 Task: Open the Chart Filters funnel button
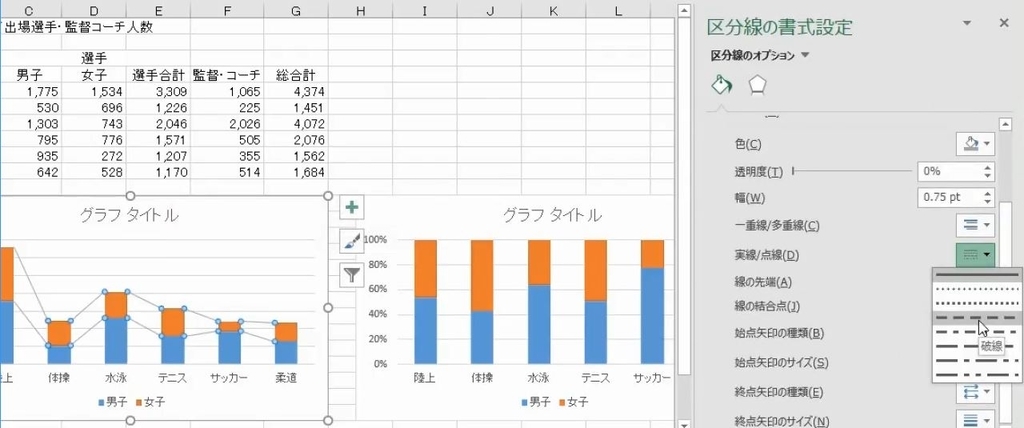(x=352, y=274)
